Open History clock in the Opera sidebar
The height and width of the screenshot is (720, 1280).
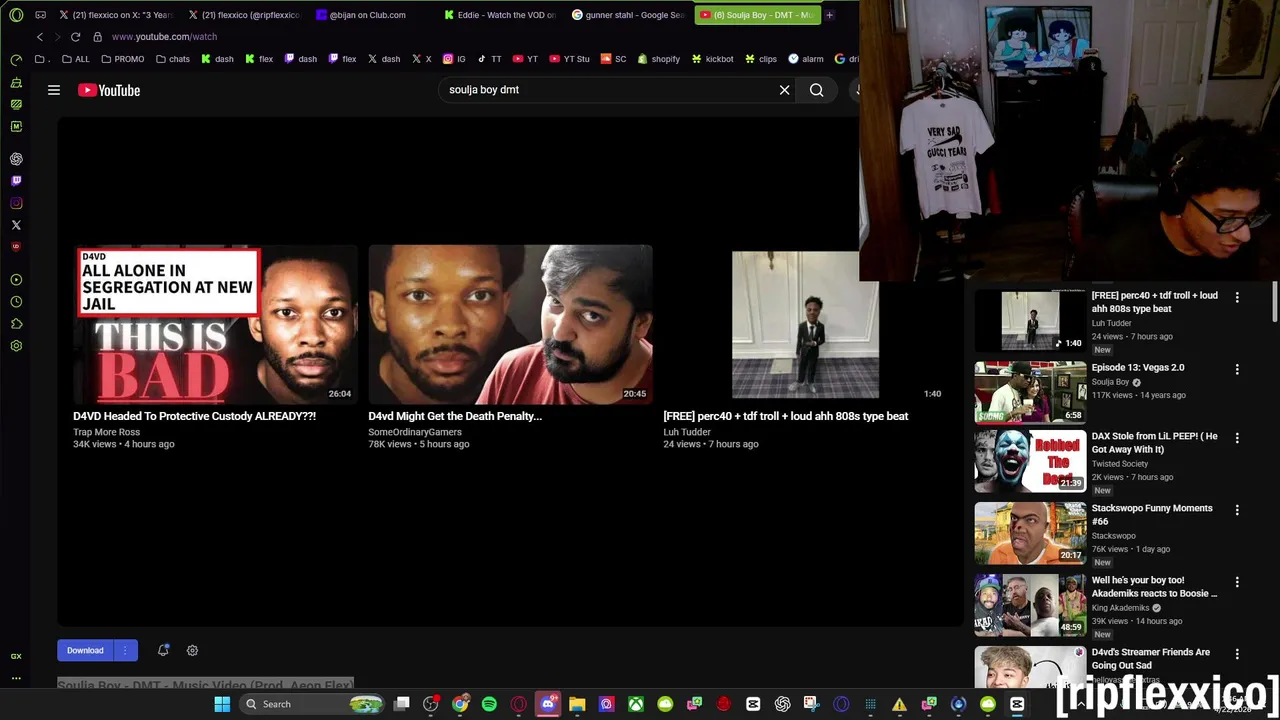pos(16,302)
